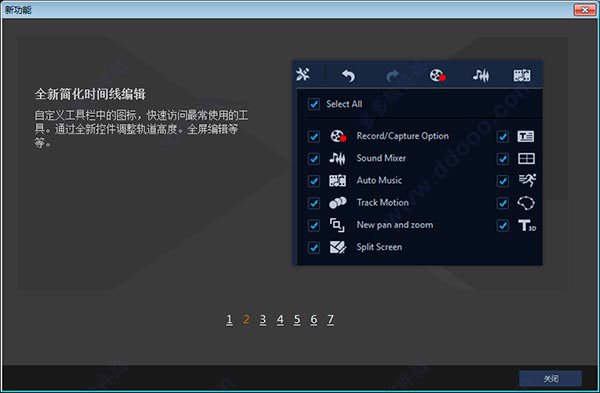Toggle checkbox beside the multi-camera grid icon
This screenshot has height=393, width=600.
pos(503,158)
